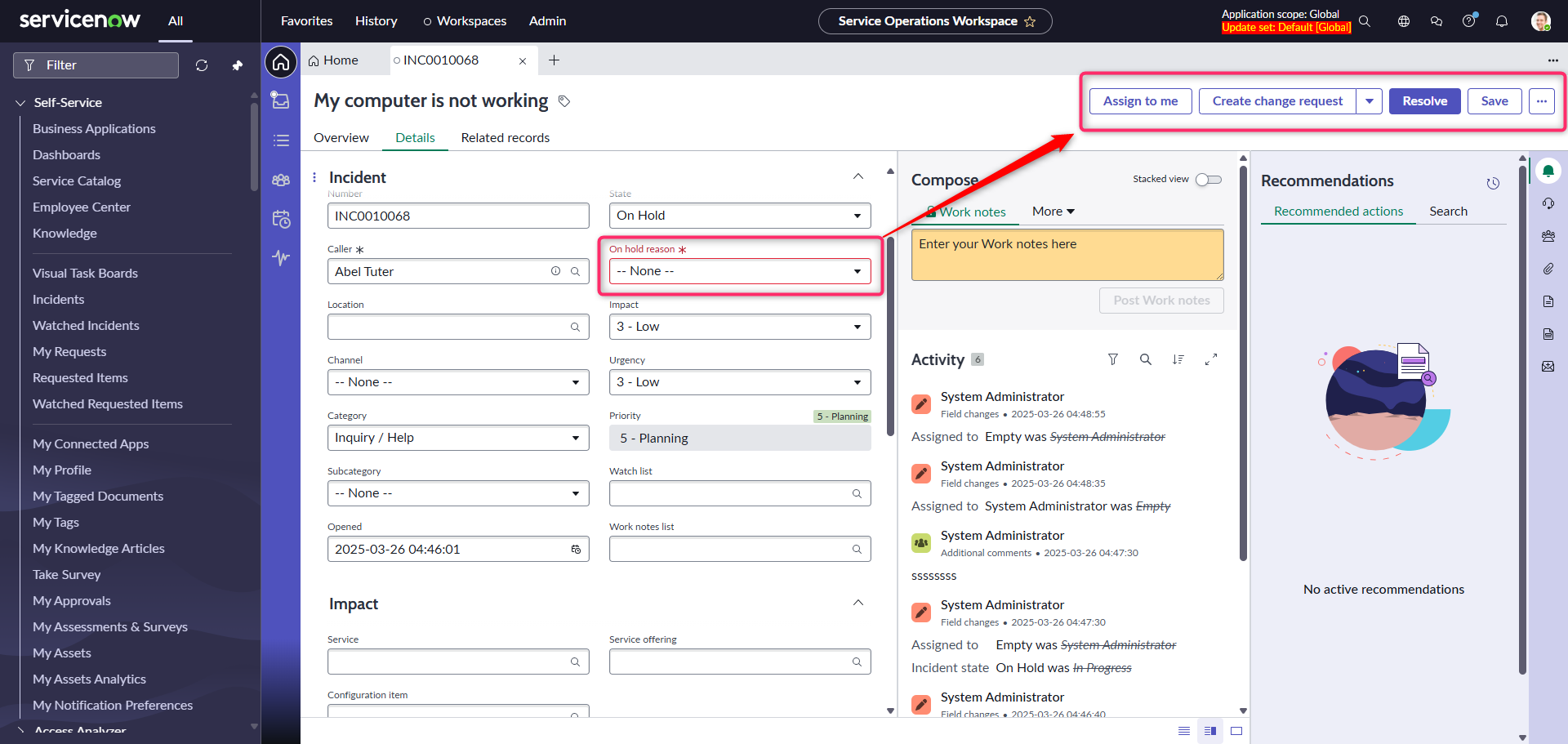The height and width of the screenshot is (744, 1568).
Task: Open the Lists icon in workspace sidebar
Action: [x=281, y=140]
